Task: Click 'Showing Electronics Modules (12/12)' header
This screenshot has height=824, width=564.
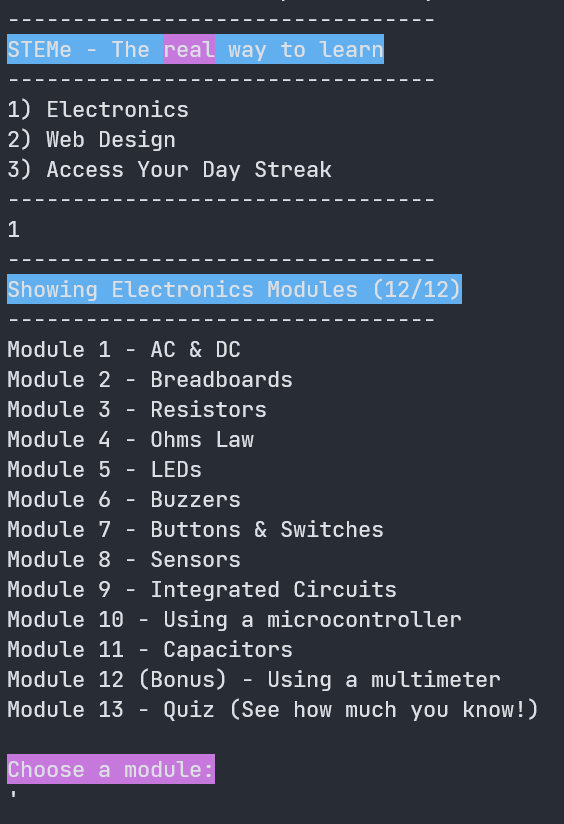Action: pyautogui.click(x=234, y=289)
